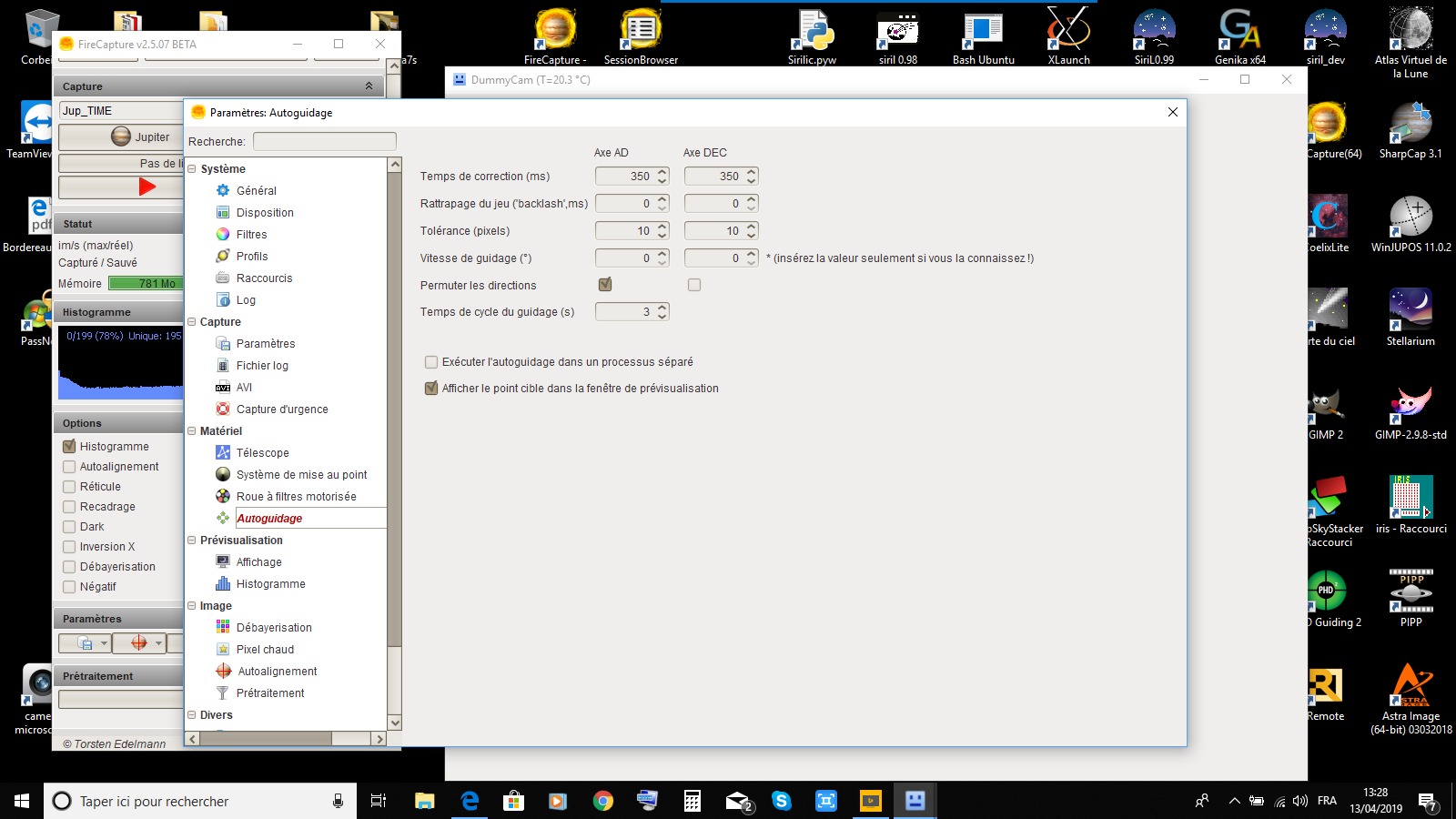
Task: Enable the Négatif option checkbox
Action: coord(69,587)
